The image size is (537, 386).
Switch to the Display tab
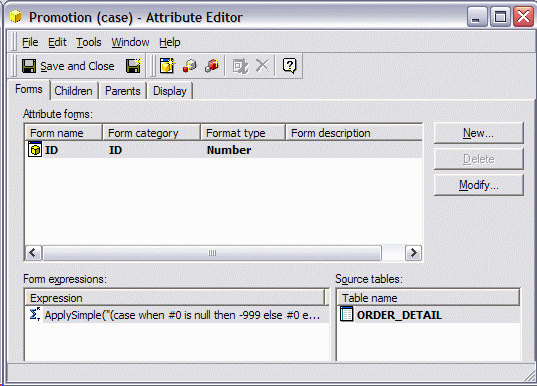tap(170, 91)
